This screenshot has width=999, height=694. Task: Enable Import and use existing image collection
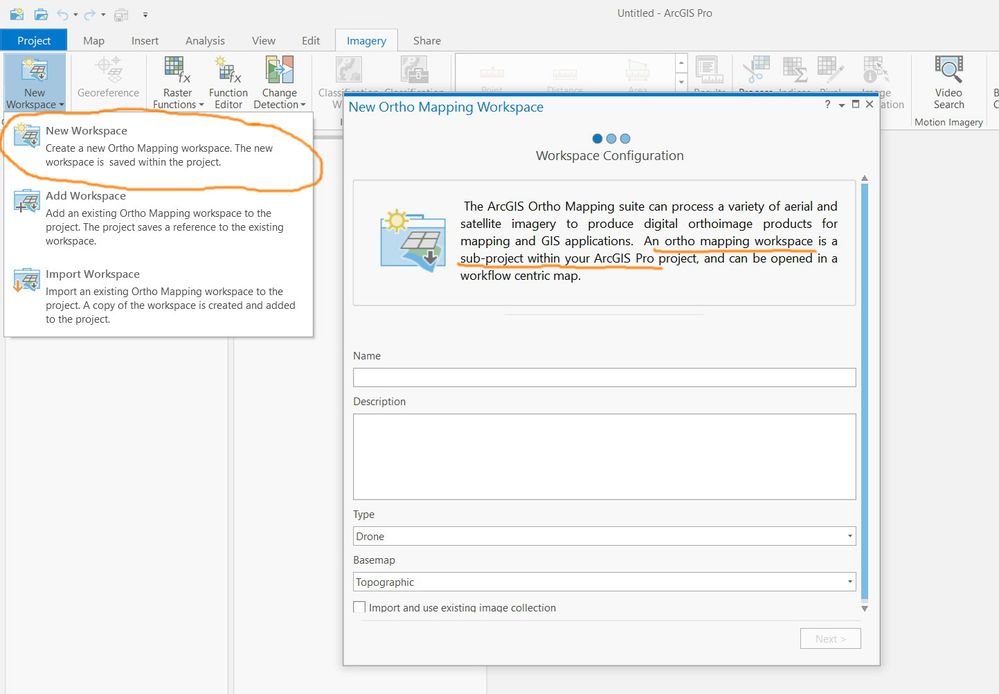pos(359,607)
